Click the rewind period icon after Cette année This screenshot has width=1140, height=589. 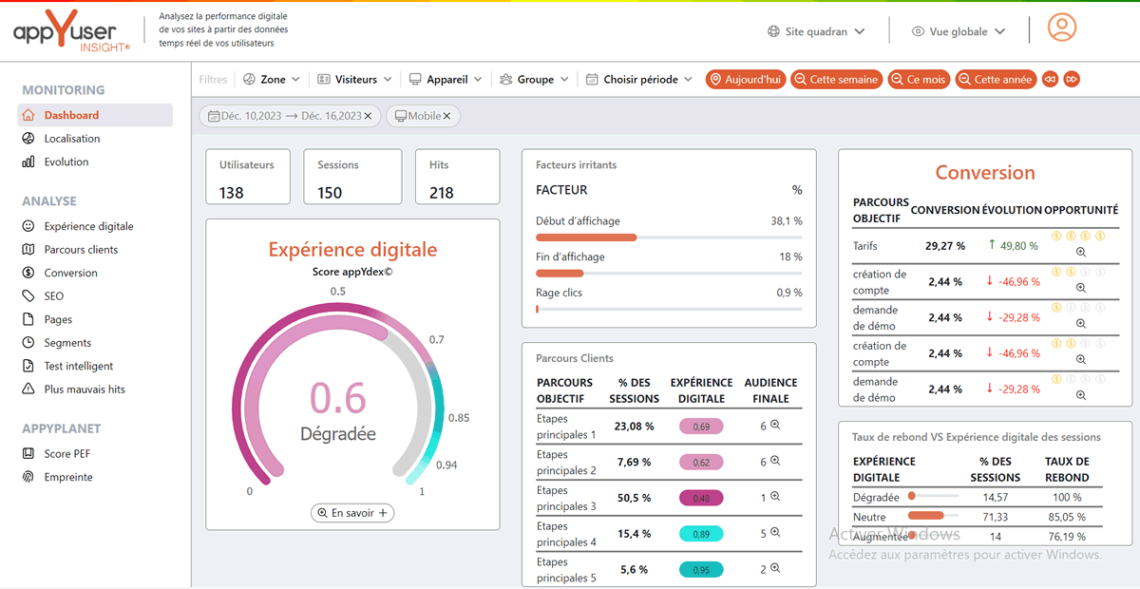point(1051,78)
